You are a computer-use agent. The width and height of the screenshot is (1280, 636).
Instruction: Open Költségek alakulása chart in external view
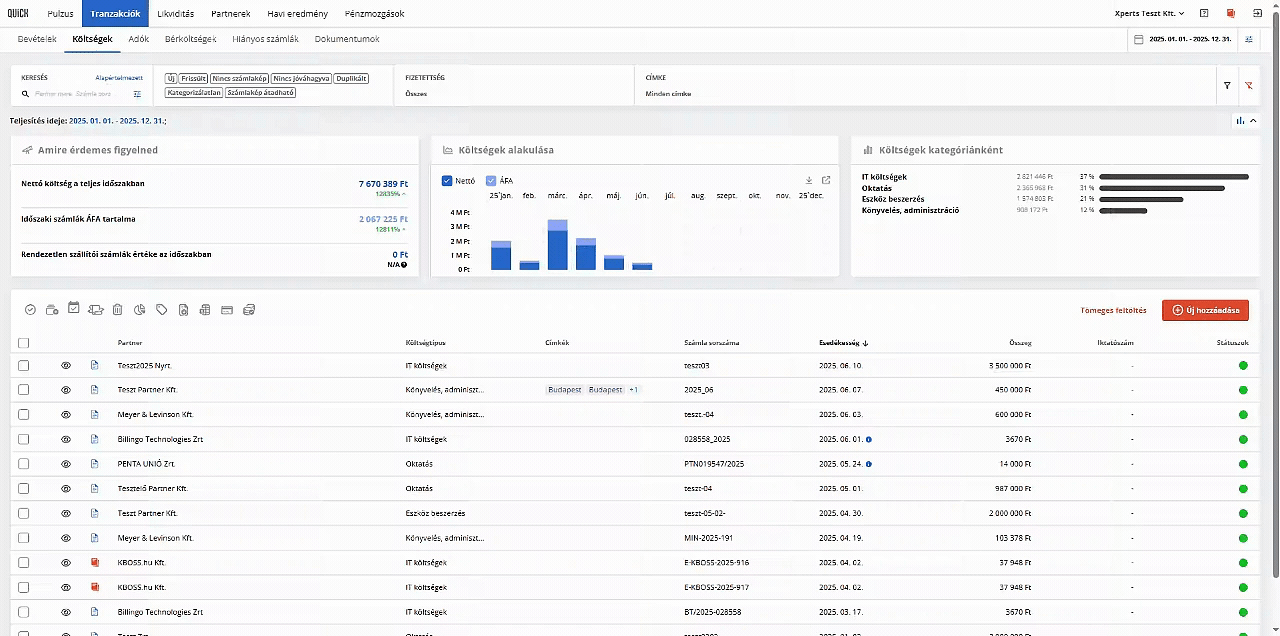coord(826,181)
